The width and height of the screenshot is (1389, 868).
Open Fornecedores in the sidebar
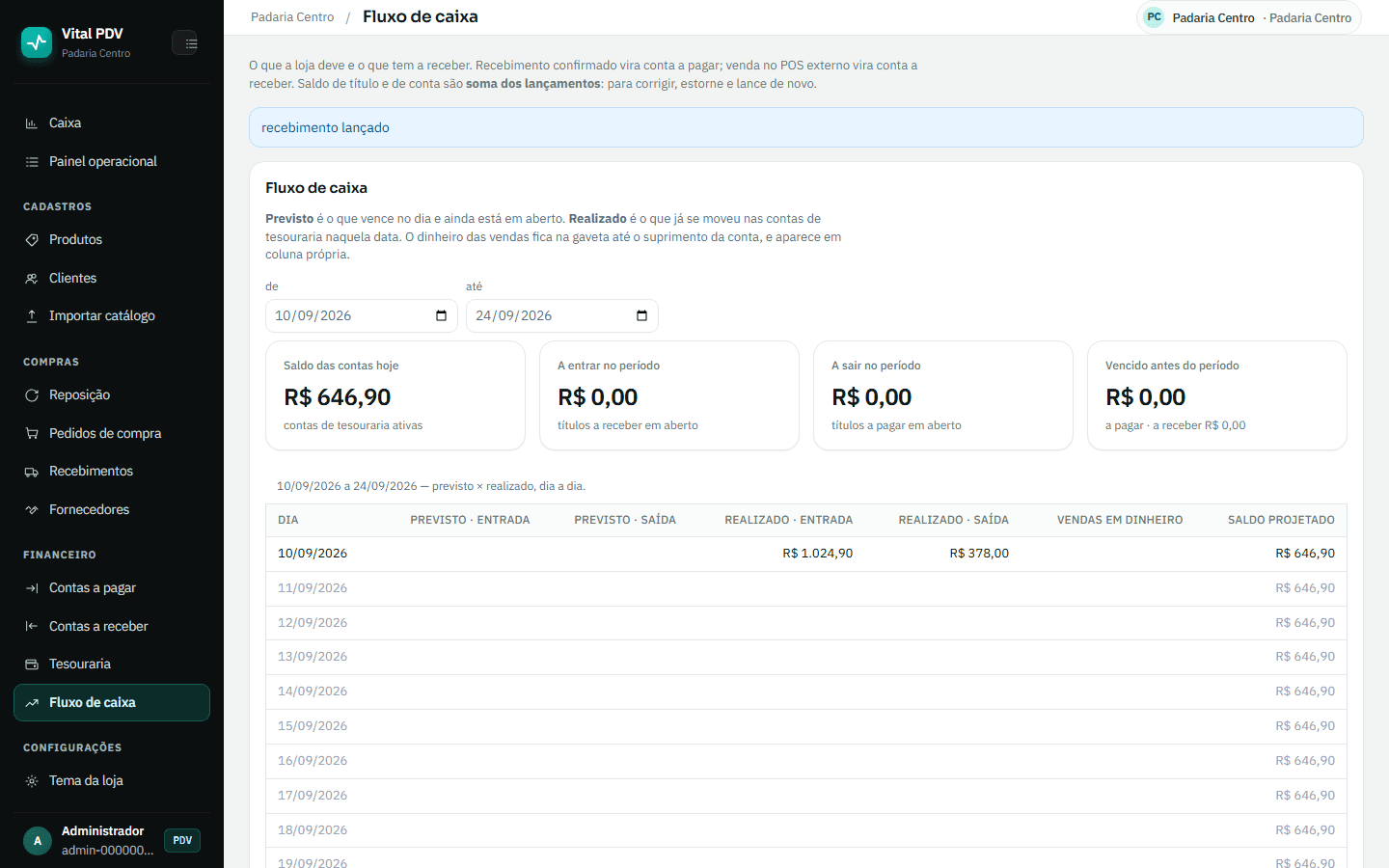pos(112,510)
